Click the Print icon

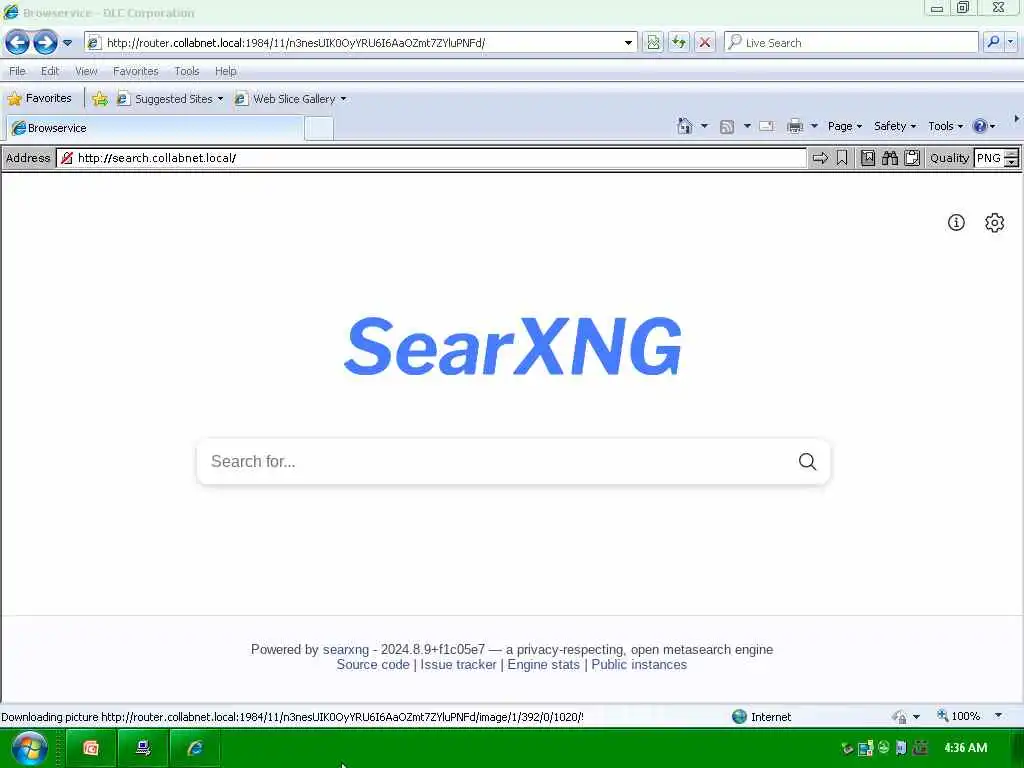point(795,126)
